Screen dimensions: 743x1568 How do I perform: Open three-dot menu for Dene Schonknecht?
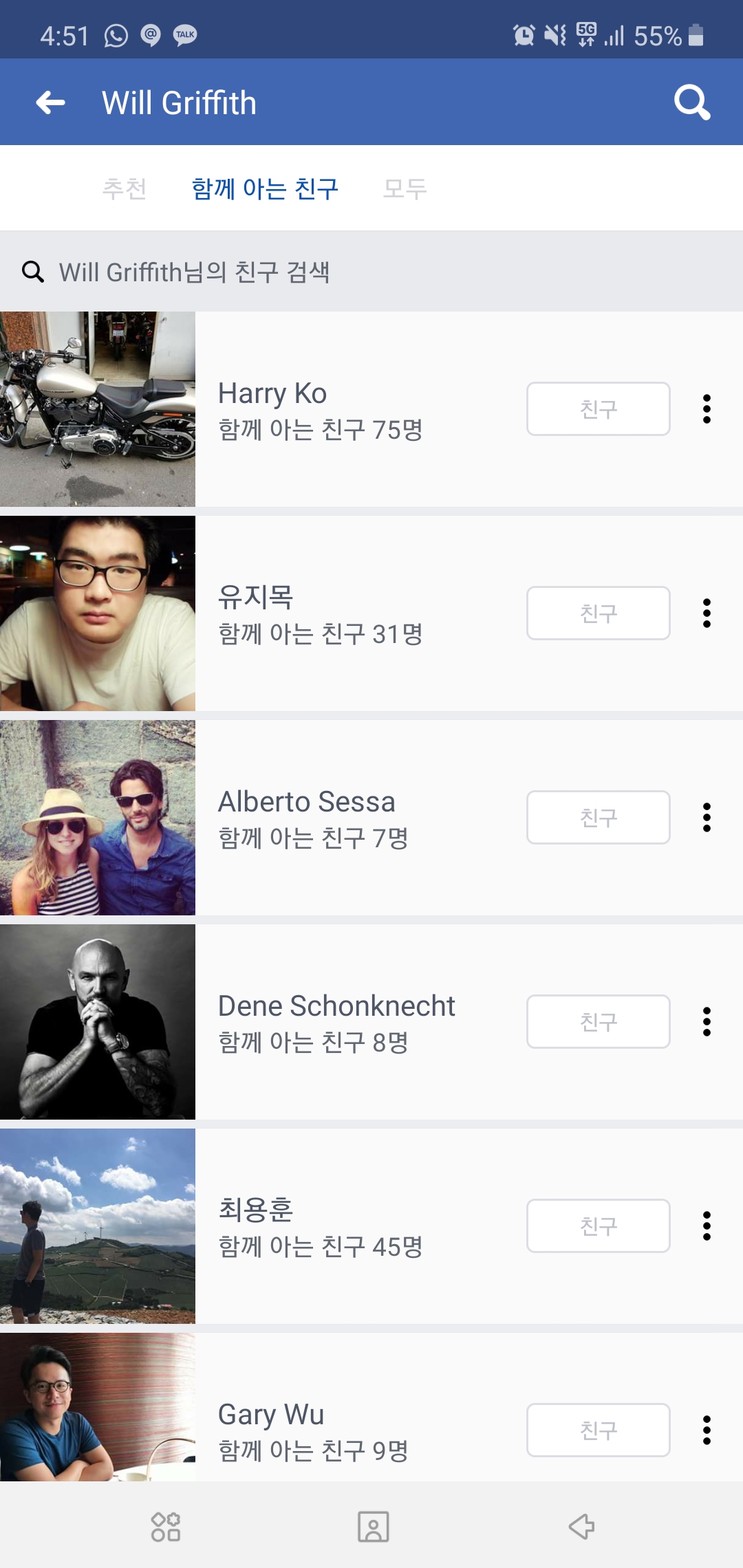click(x=707, y=1022)
